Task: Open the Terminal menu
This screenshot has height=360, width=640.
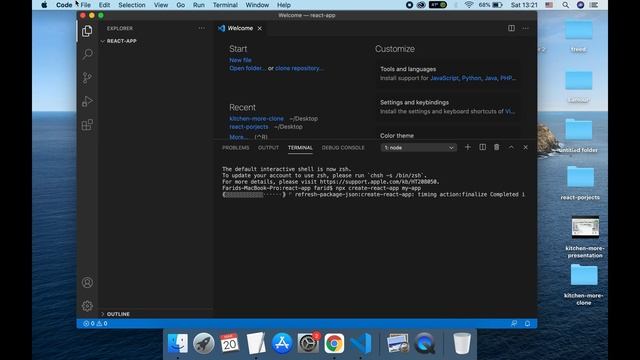Action: coord(225,5)
